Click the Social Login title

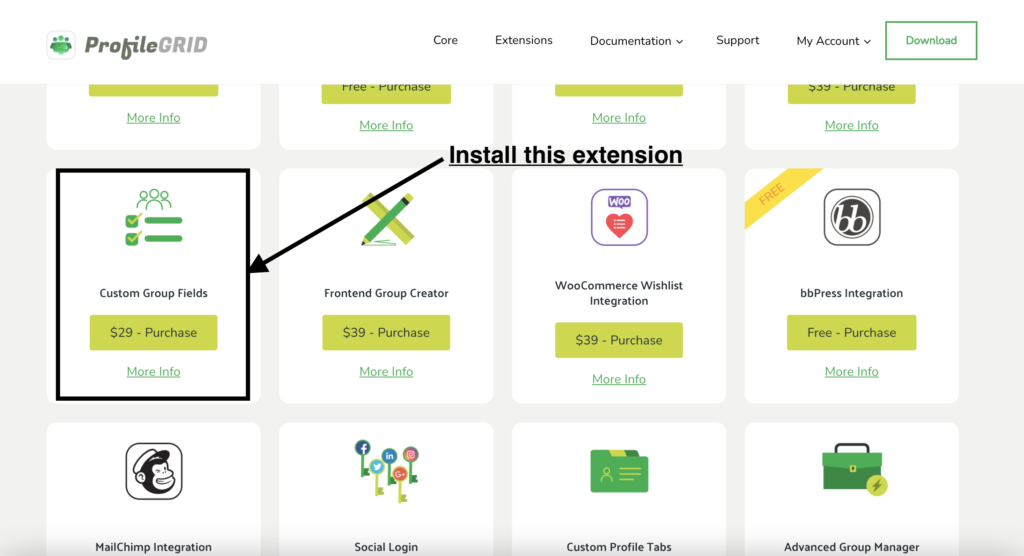(x=386, y=547)
